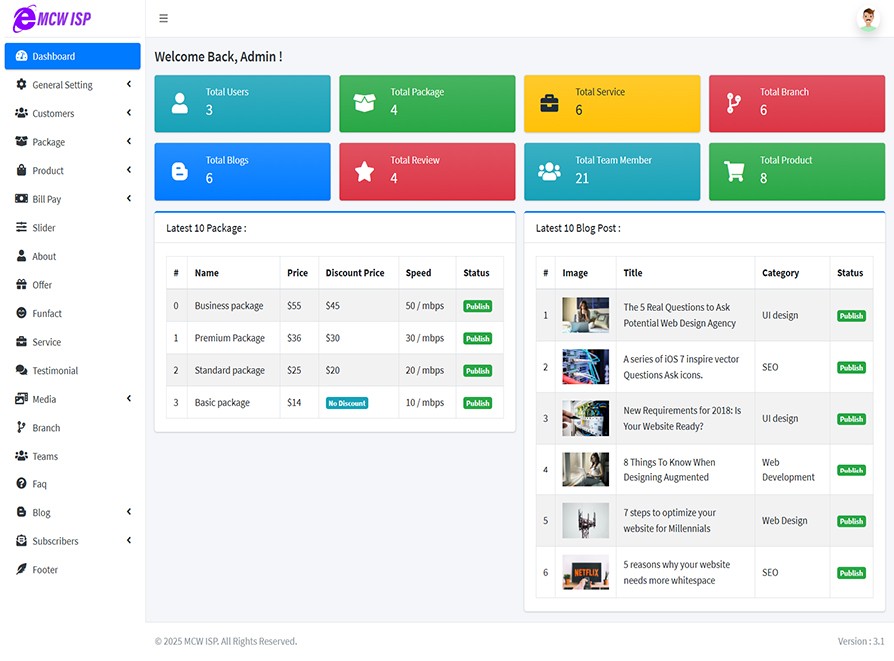This screenshot has height=661, width=894.
Task: Open the Netflix blog post thumbnail
Action: tap(585, 572)
